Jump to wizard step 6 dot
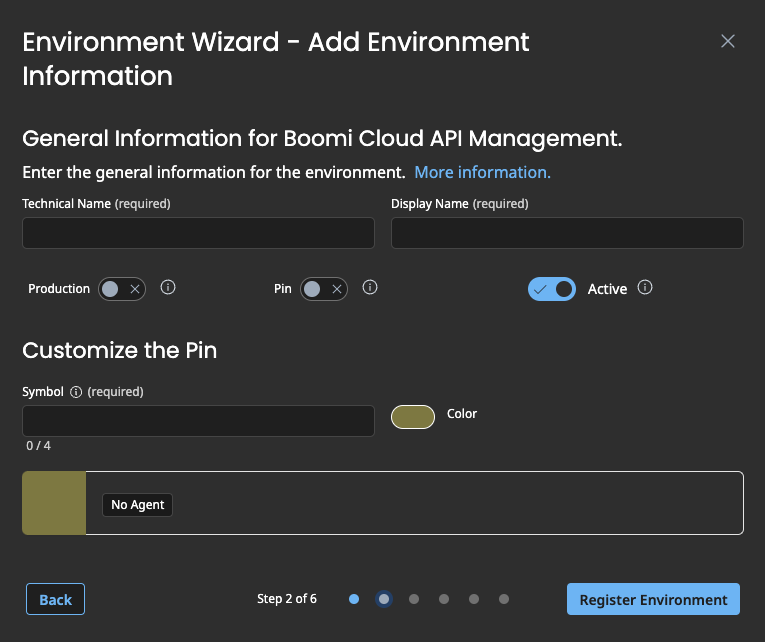Screen dimensions: 765x642 pos(504,599)
